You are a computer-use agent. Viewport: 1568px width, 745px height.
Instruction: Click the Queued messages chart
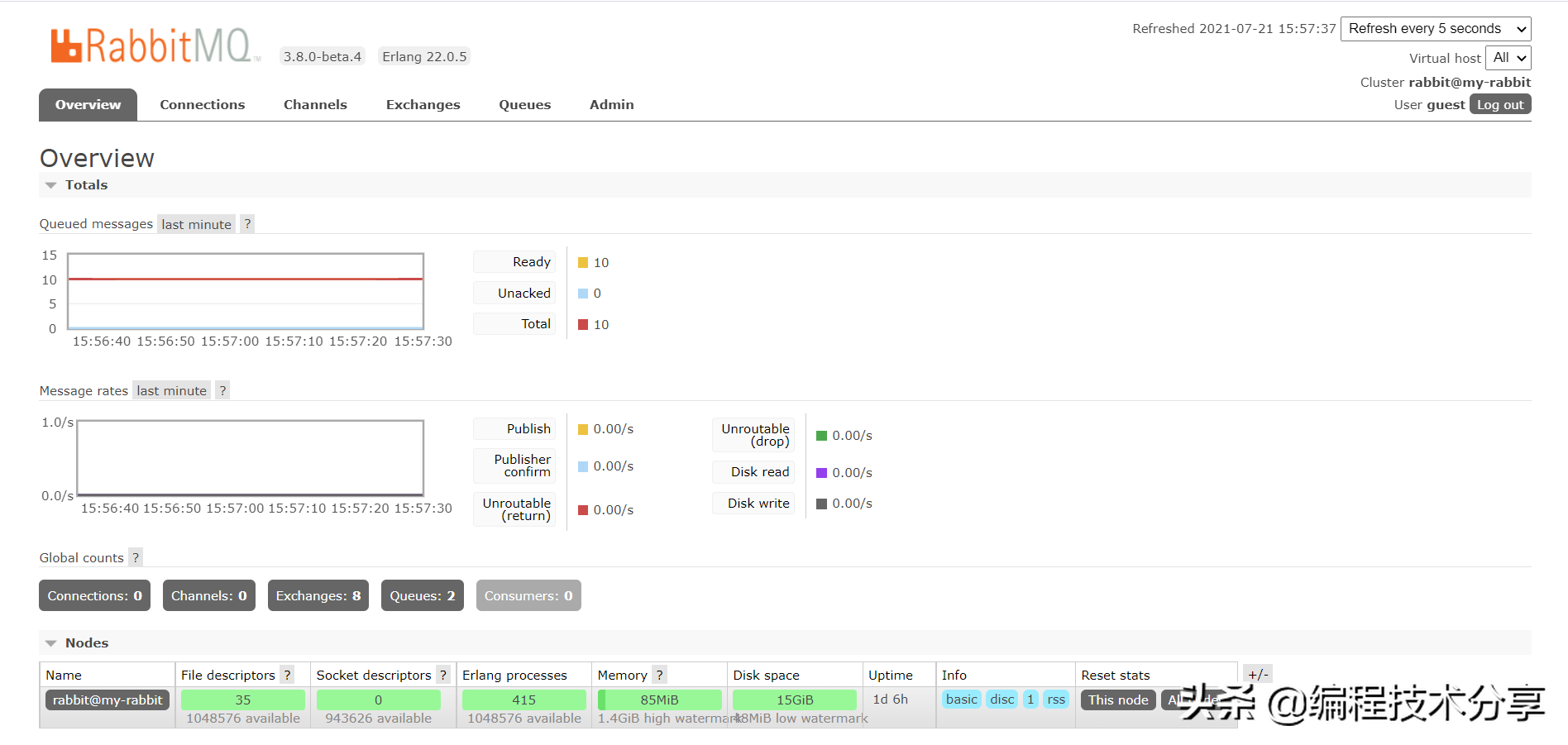click(x=246, y=291)
